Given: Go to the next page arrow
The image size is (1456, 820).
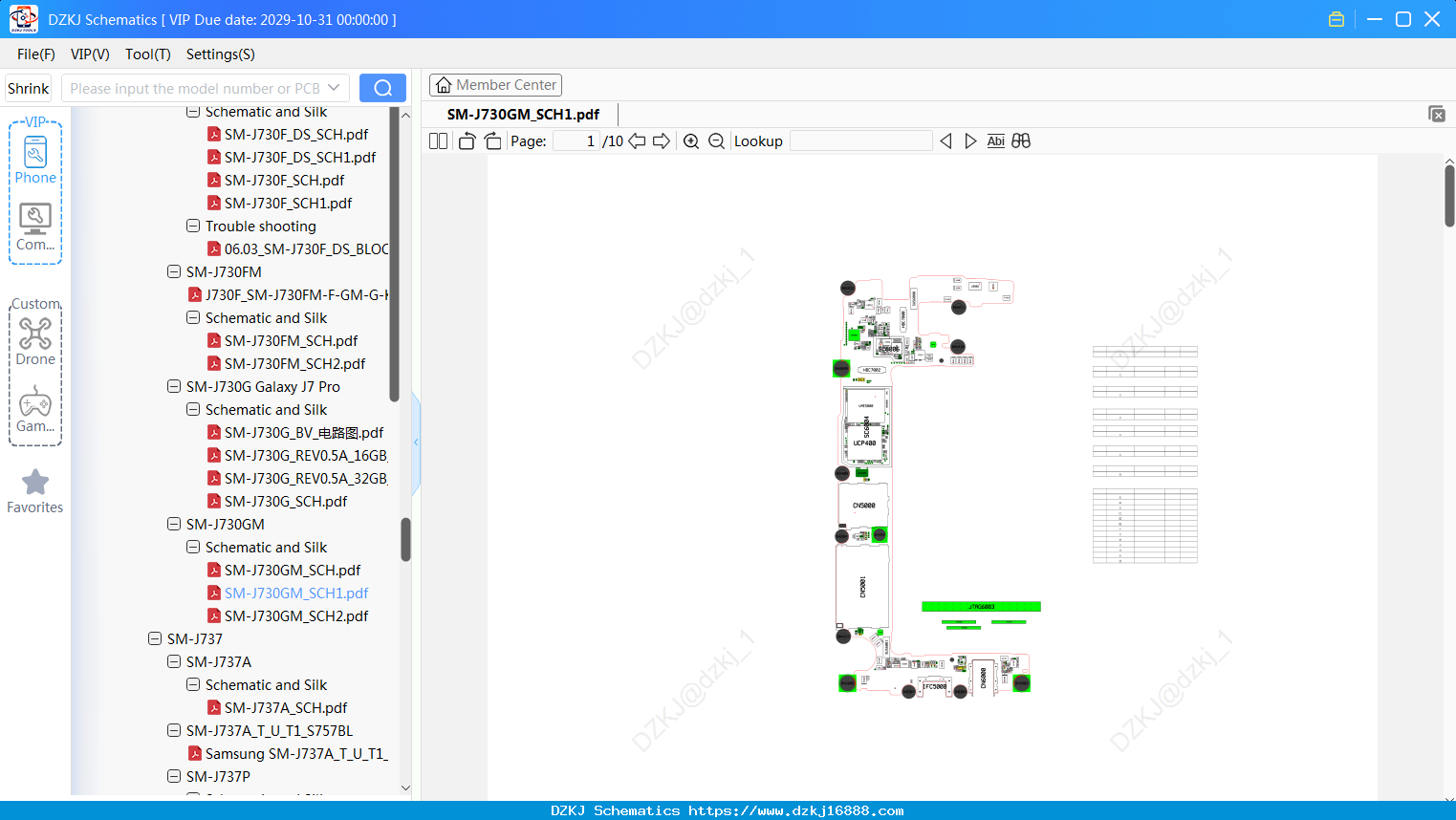Looking at the screenshot, I should [662, 141].
